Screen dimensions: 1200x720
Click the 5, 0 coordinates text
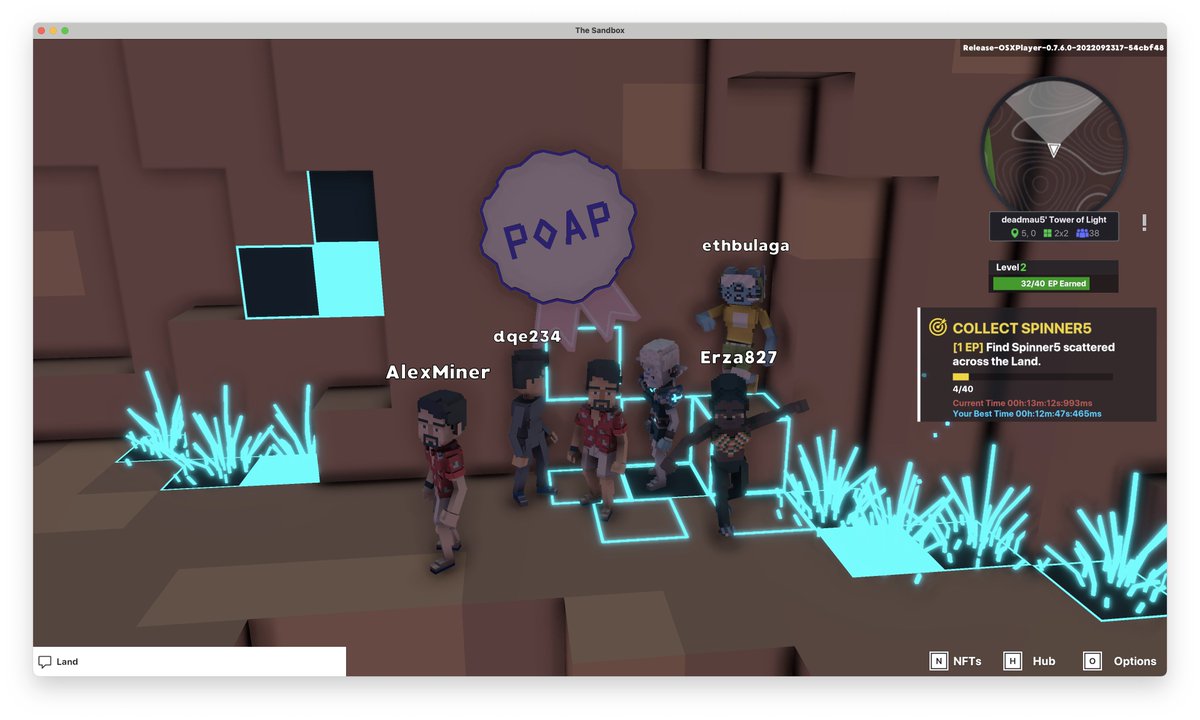pyautogui.click(x=1029, y=233)
